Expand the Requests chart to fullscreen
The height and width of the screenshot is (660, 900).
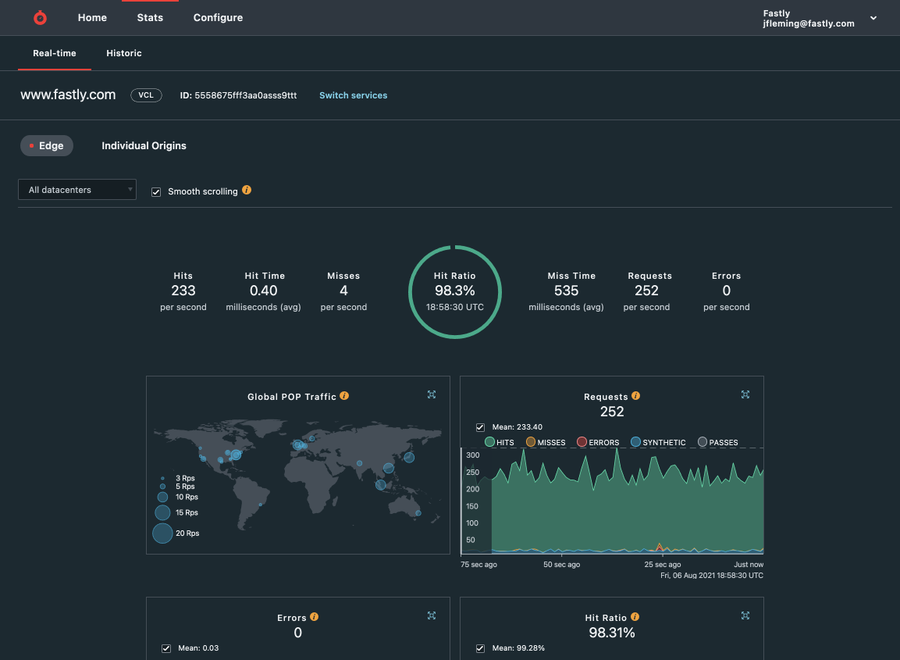tap(745, 394)
